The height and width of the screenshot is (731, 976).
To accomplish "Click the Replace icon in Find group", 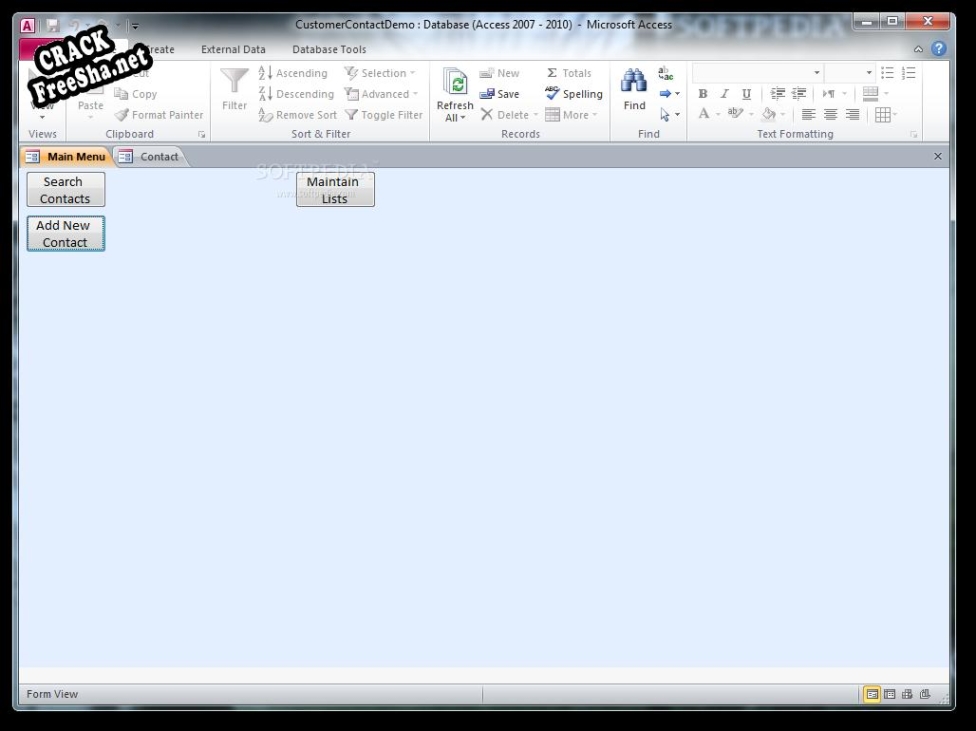I will (665, 73).
